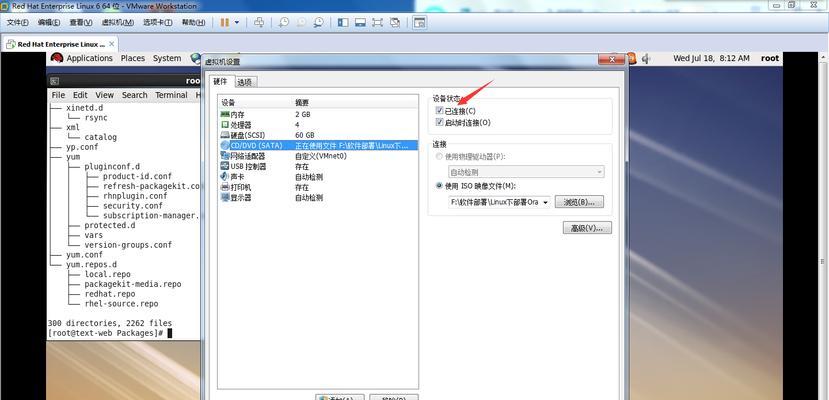
Task: Select the 网络适配器 network adapter icon
Action: (225, 156)
